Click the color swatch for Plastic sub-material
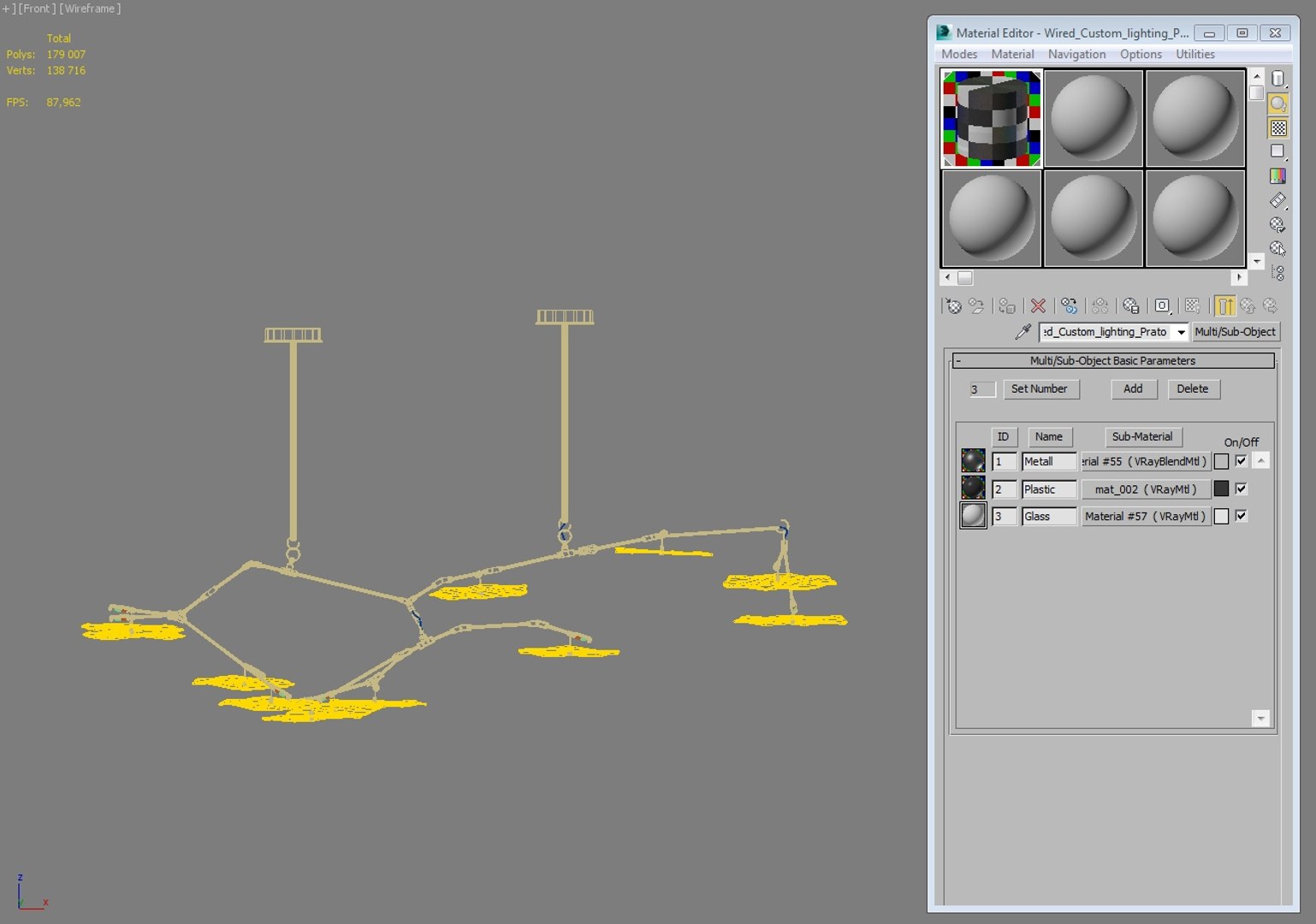1316x924 pixels. coord(1221,489)
